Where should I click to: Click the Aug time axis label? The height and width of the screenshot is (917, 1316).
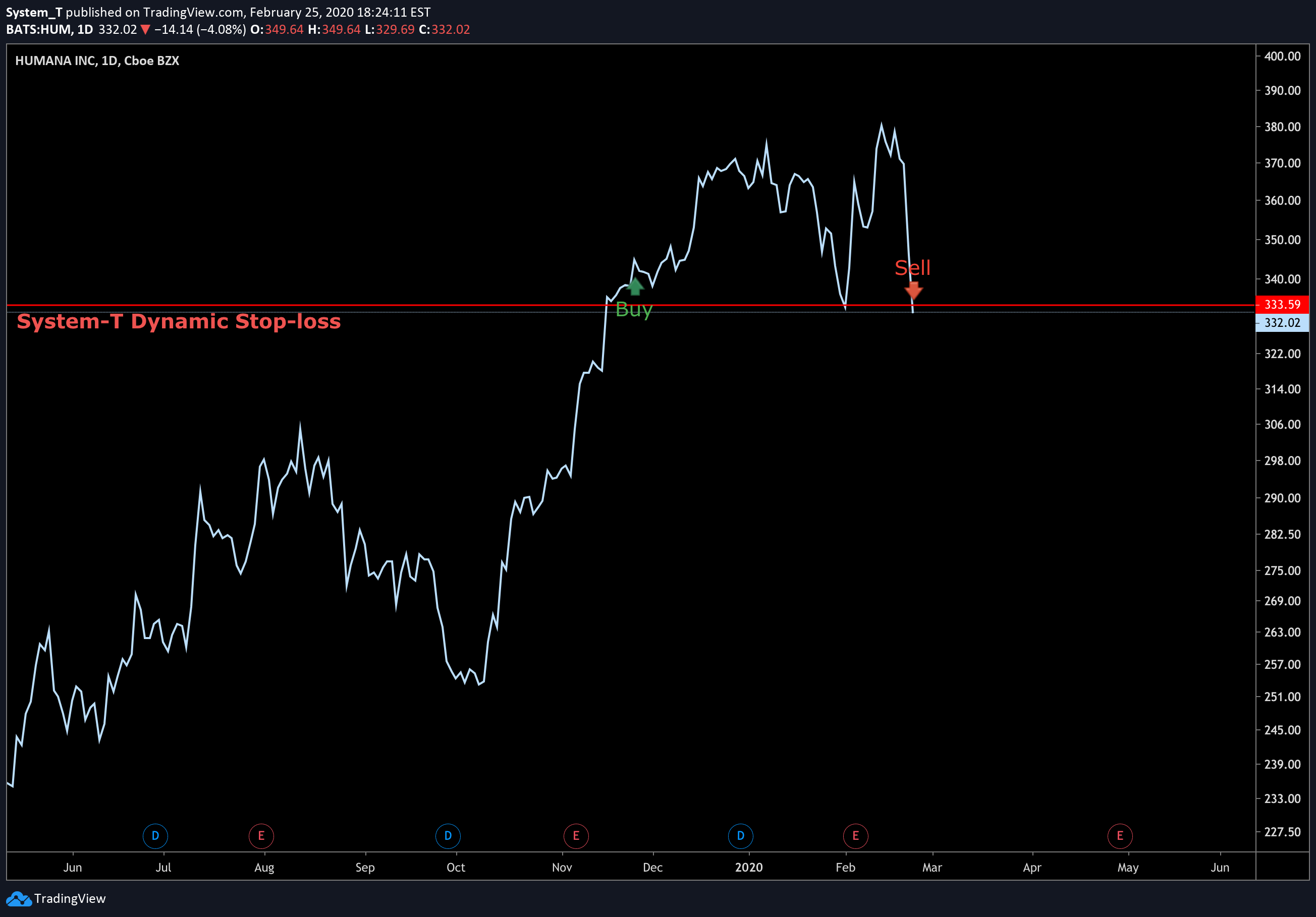tap(264, 867)
